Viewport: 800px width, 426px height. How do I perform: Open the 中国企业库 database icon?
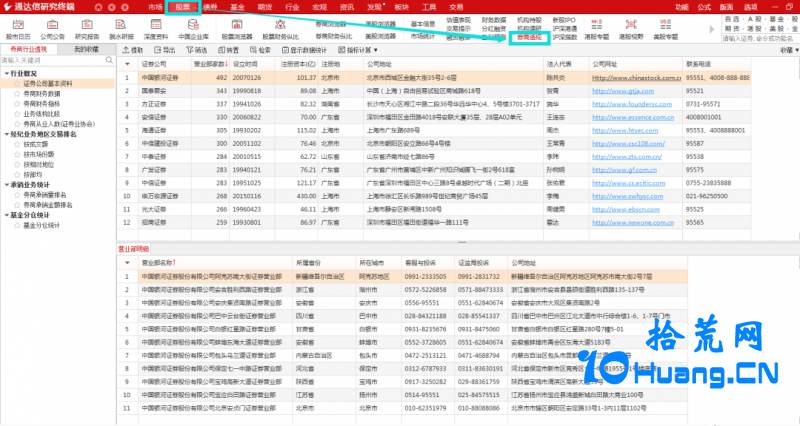pyautogui.click(x=193, y=25)
